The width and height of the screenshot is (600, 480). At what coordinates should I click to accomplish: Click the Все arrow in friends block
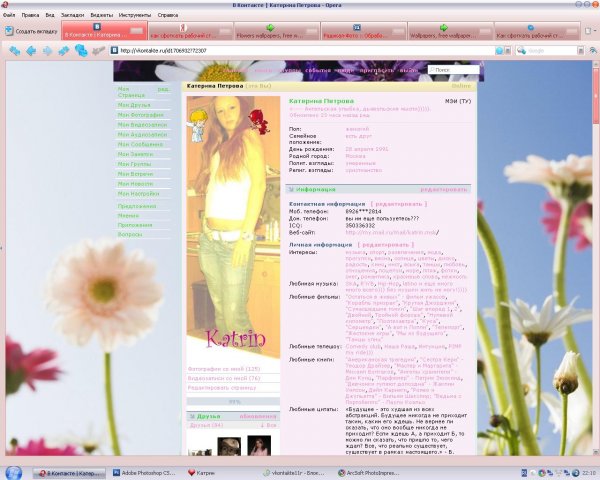(x=268, y=425)
